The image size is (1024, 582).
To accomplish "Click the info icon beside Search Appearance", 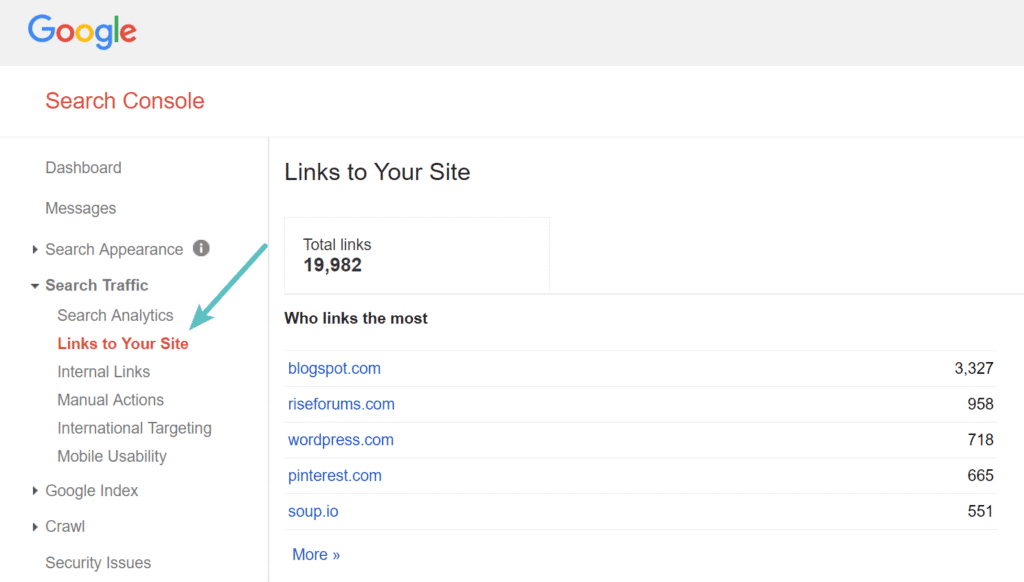I will [201, 249].
